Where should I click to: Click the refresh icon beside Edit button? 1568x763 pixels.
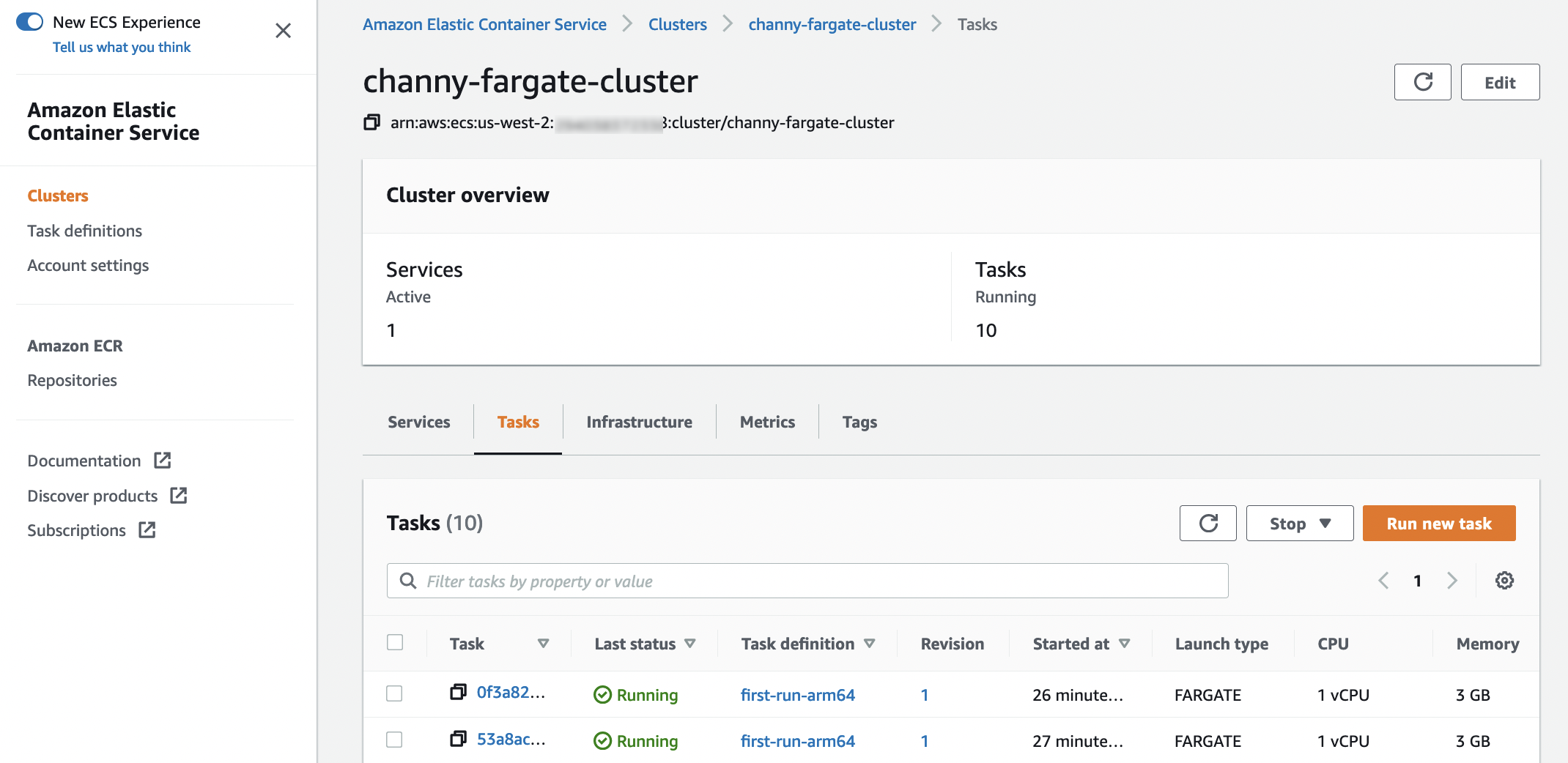(x=1421, y=82)
